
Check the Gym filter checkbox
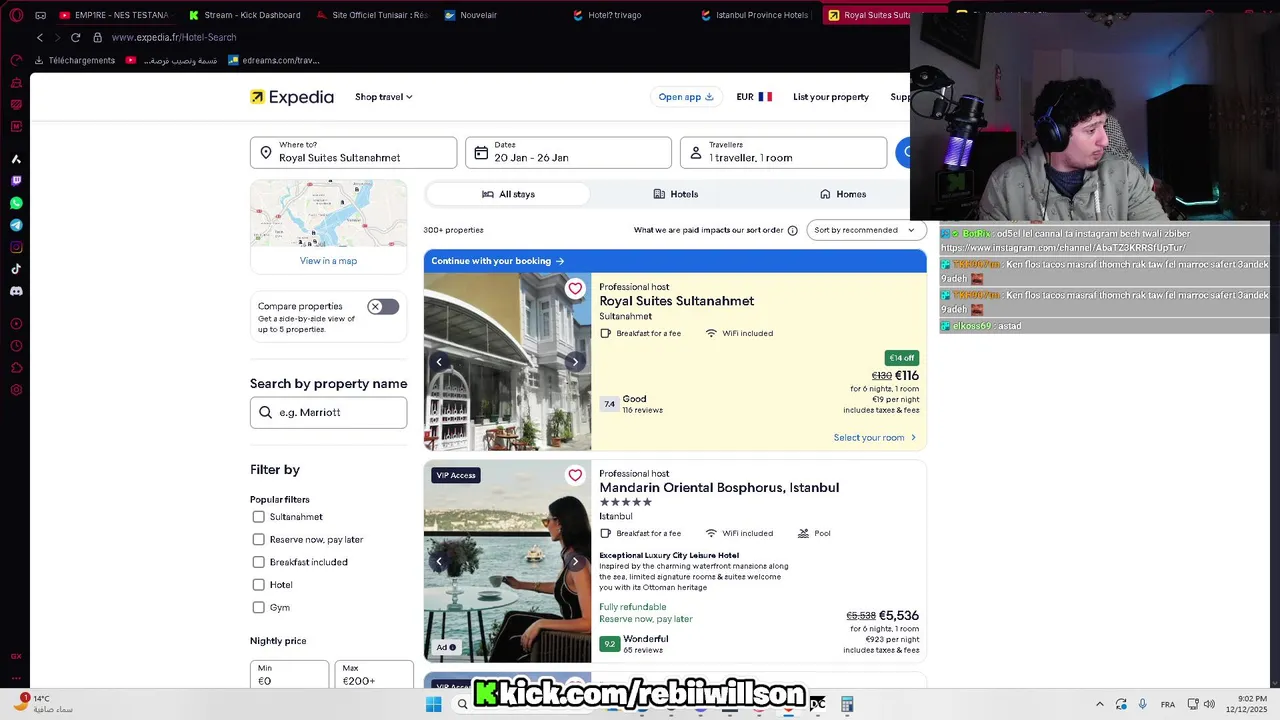click(x=258, y=607)
